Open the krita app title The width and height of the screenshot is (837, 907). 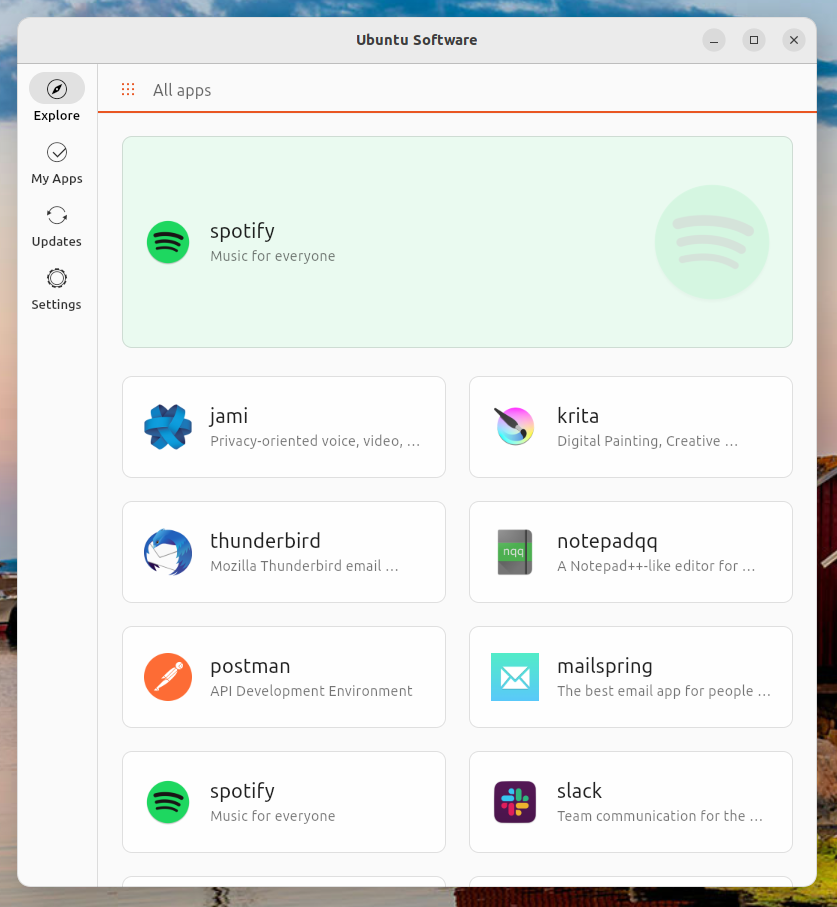(x=578, y=416)
